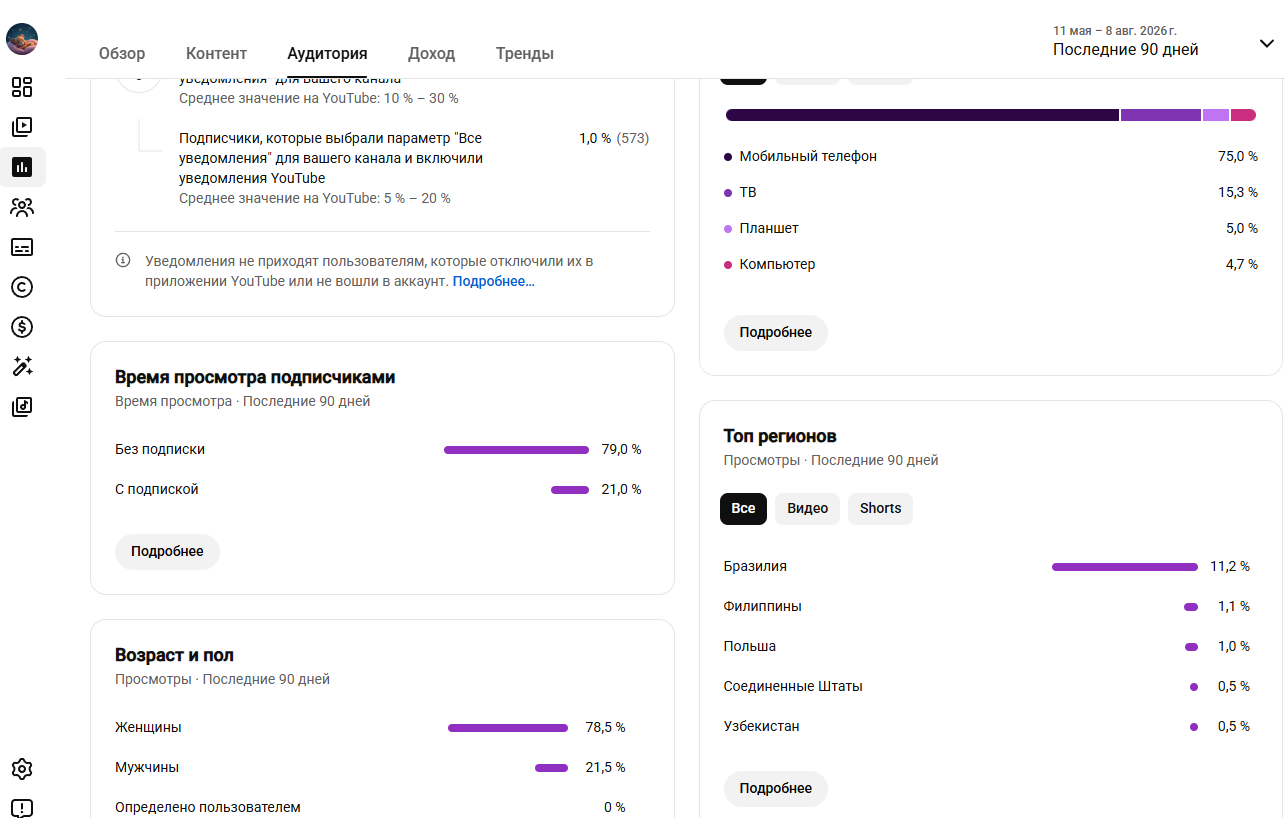1285x818 pixels.
Task: Click the Соединенные Штаты region row
Action: 987,686
